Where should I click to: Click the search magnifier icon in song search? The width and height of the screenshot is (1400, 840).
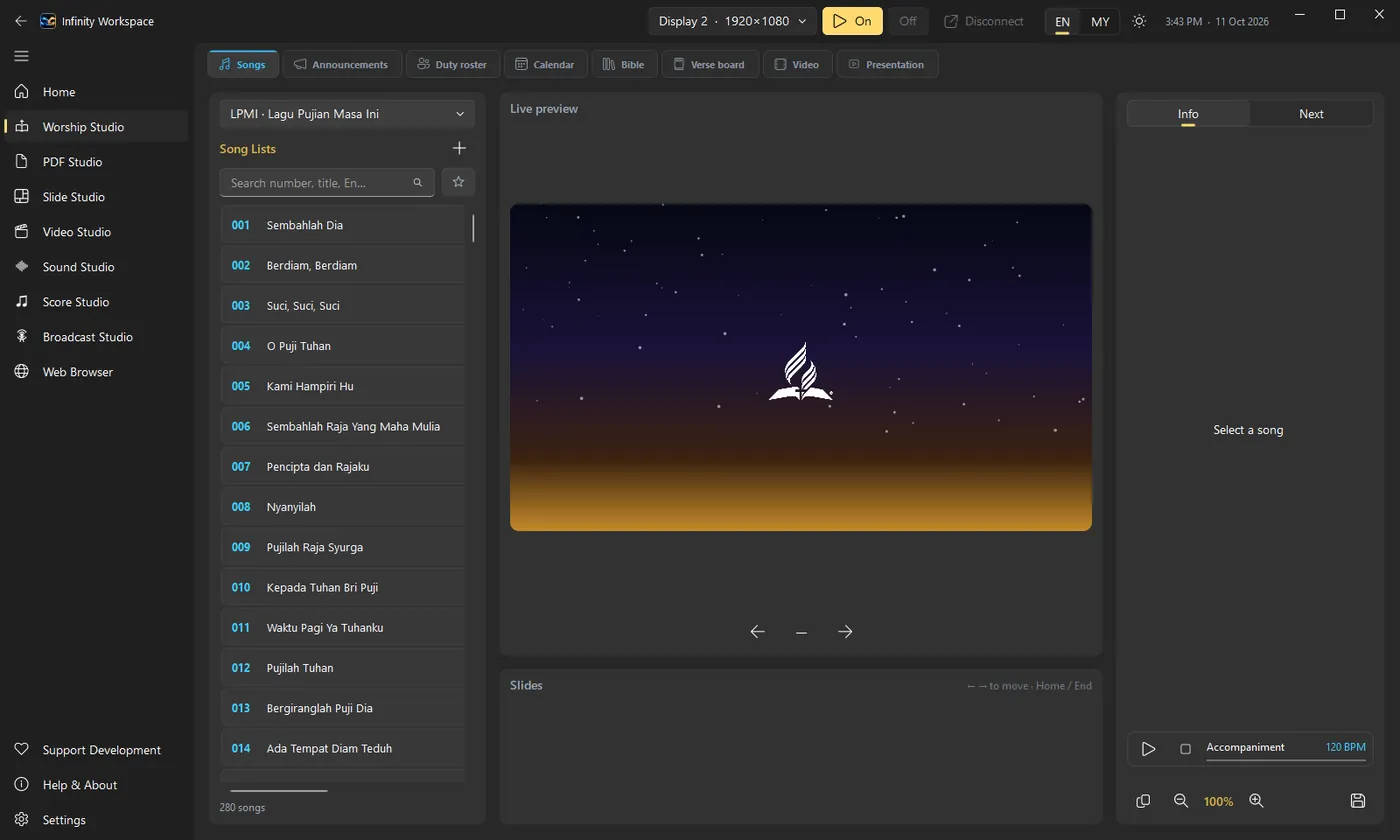point(418,183)
